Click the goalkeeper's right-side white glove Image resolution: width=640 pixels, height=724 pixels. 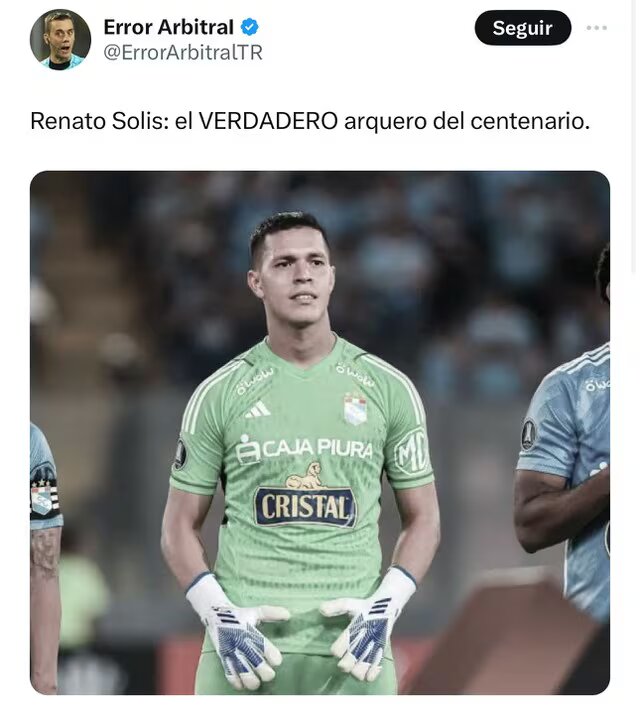(x=367, y=624)
